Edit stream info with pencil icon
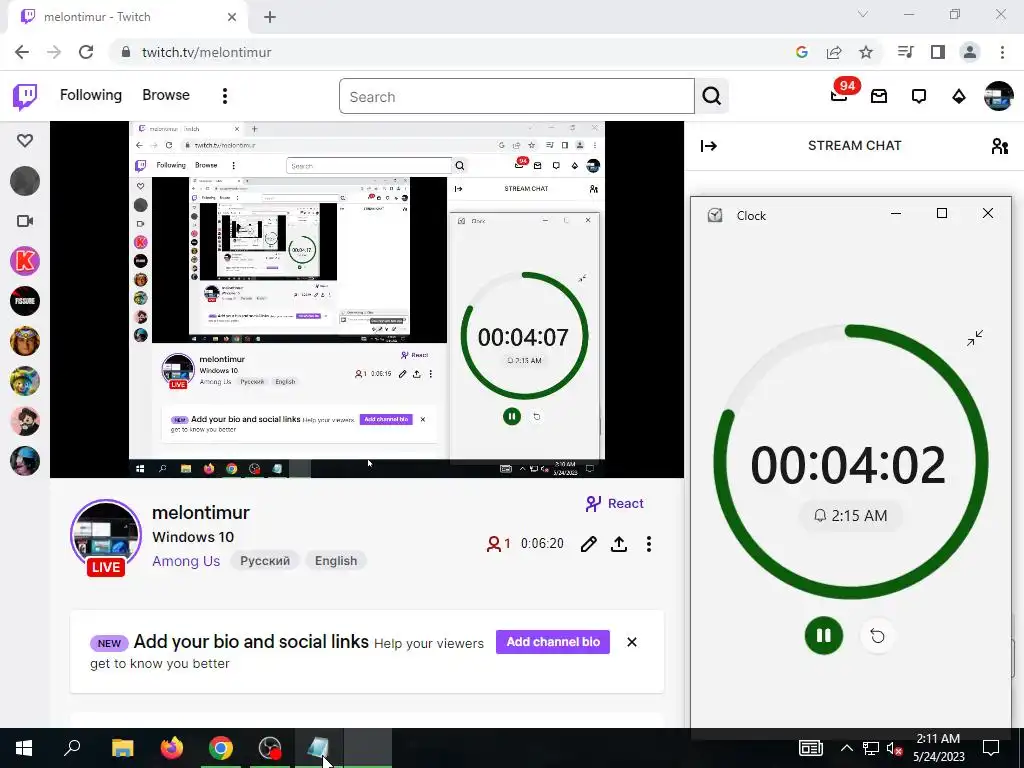 point(588,544)
